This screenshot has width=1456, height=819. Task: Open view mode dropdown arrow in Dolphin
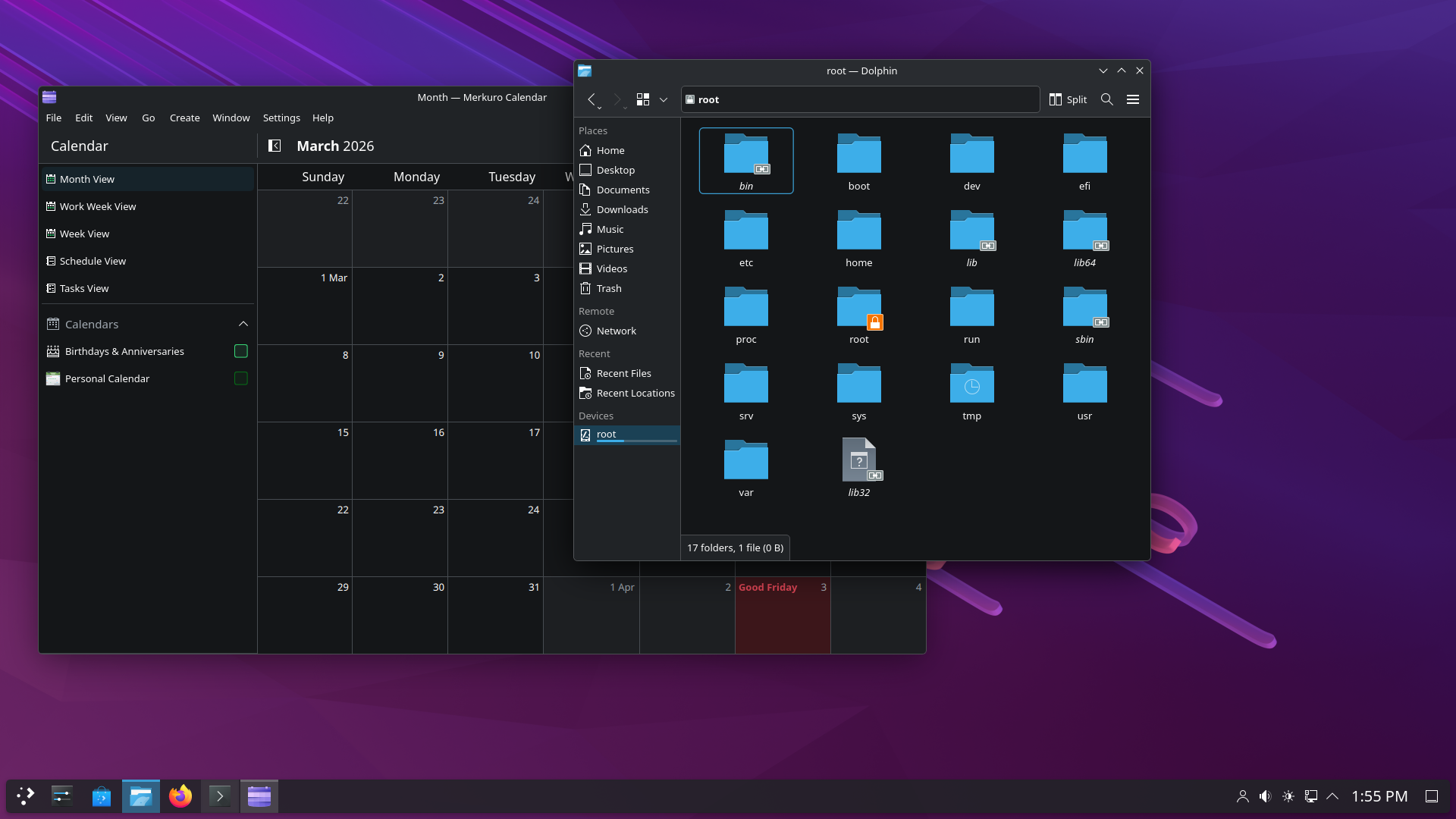664,99
